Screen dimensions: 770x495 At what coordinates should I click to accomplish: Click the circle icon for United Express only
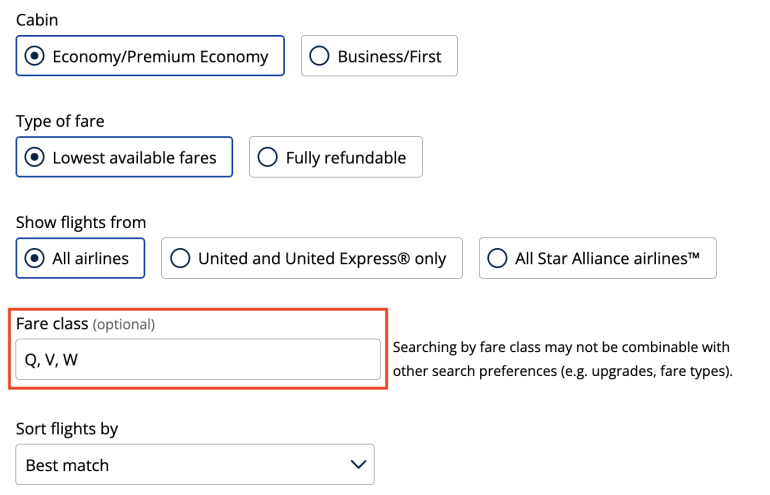point(180,258)
